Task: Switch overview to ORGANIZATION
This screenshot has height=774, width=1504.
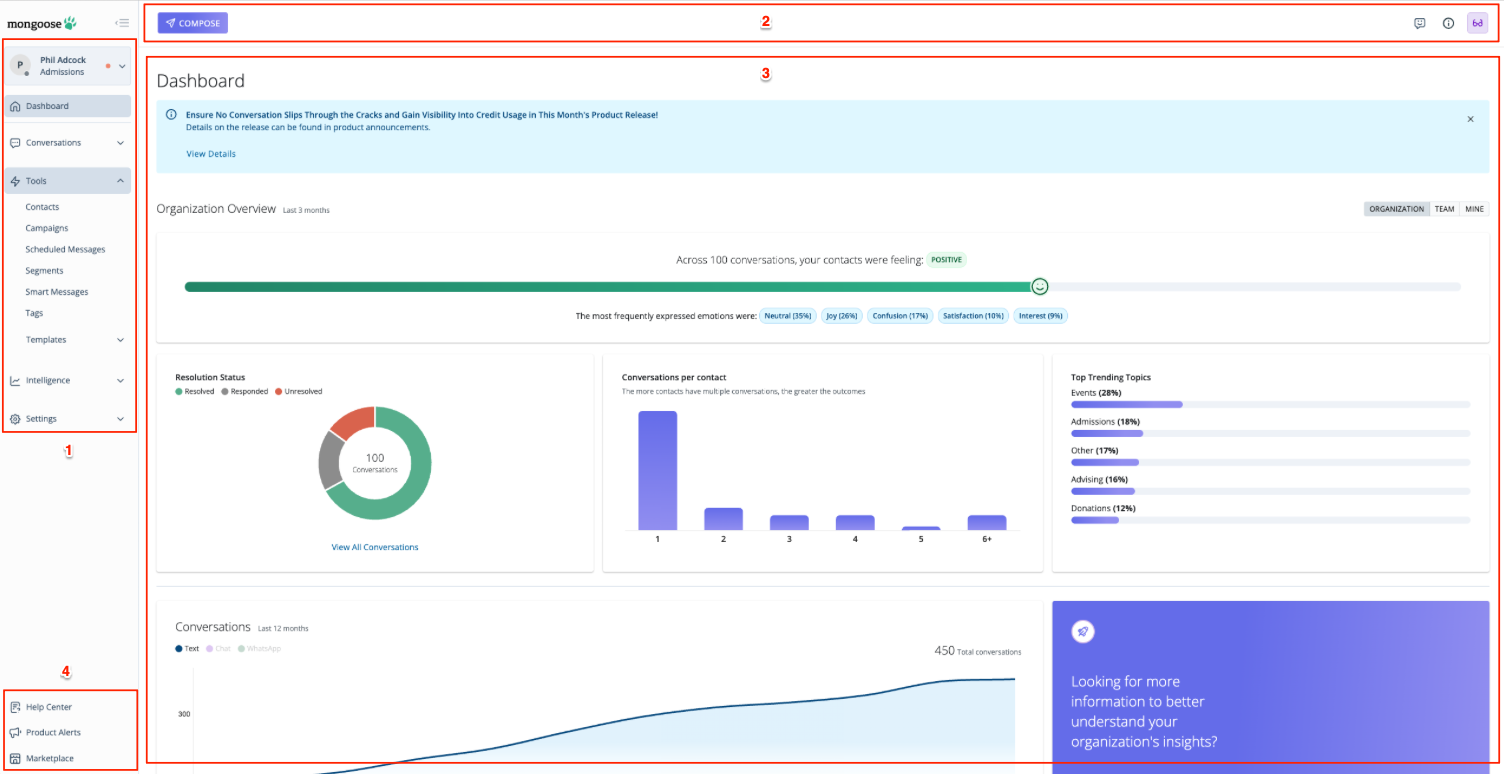Action: click(x=1396, y=209)
